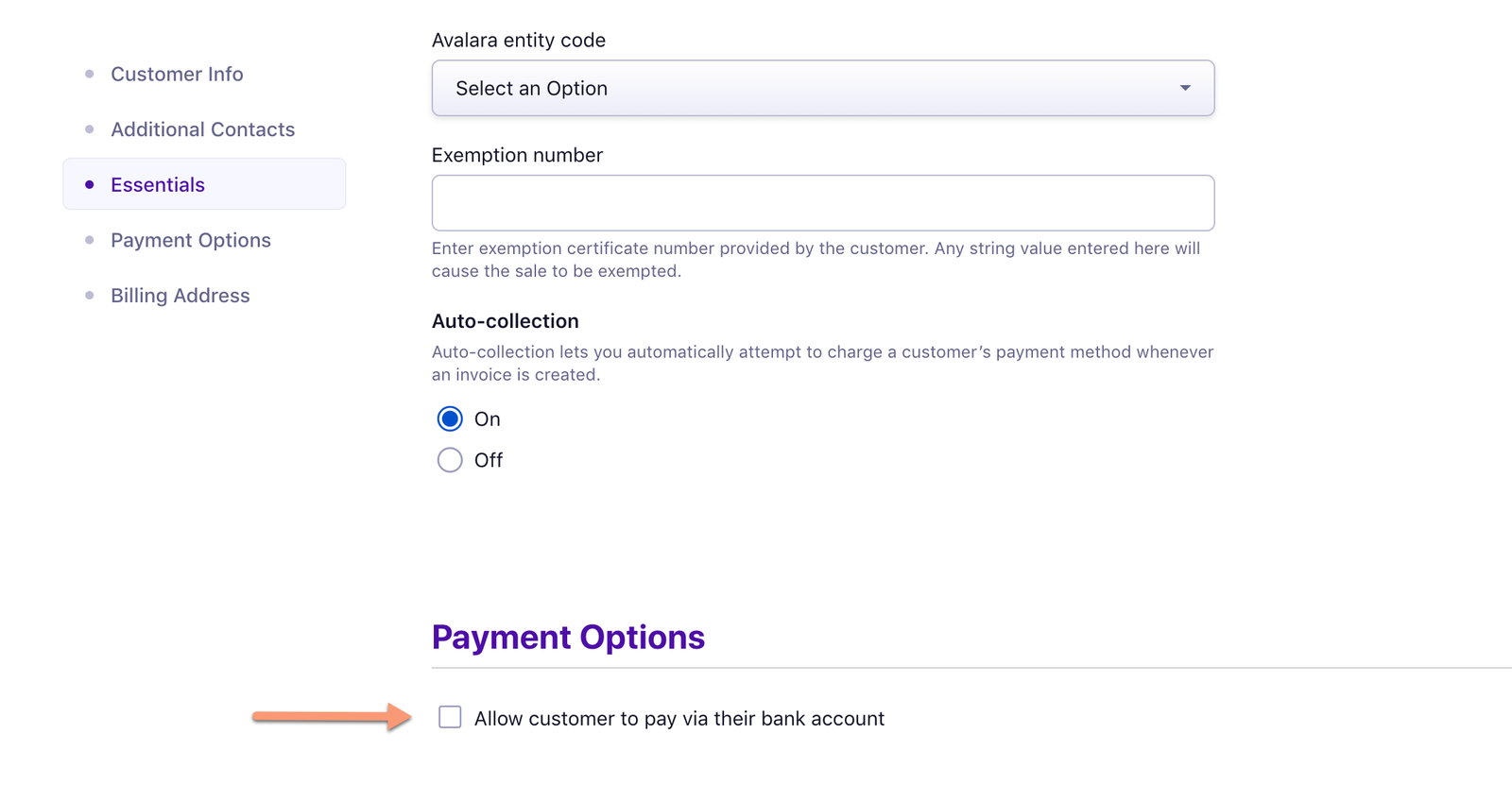
Task: Click the caret arrow in Select an Option
Action: click(1185, 88)
